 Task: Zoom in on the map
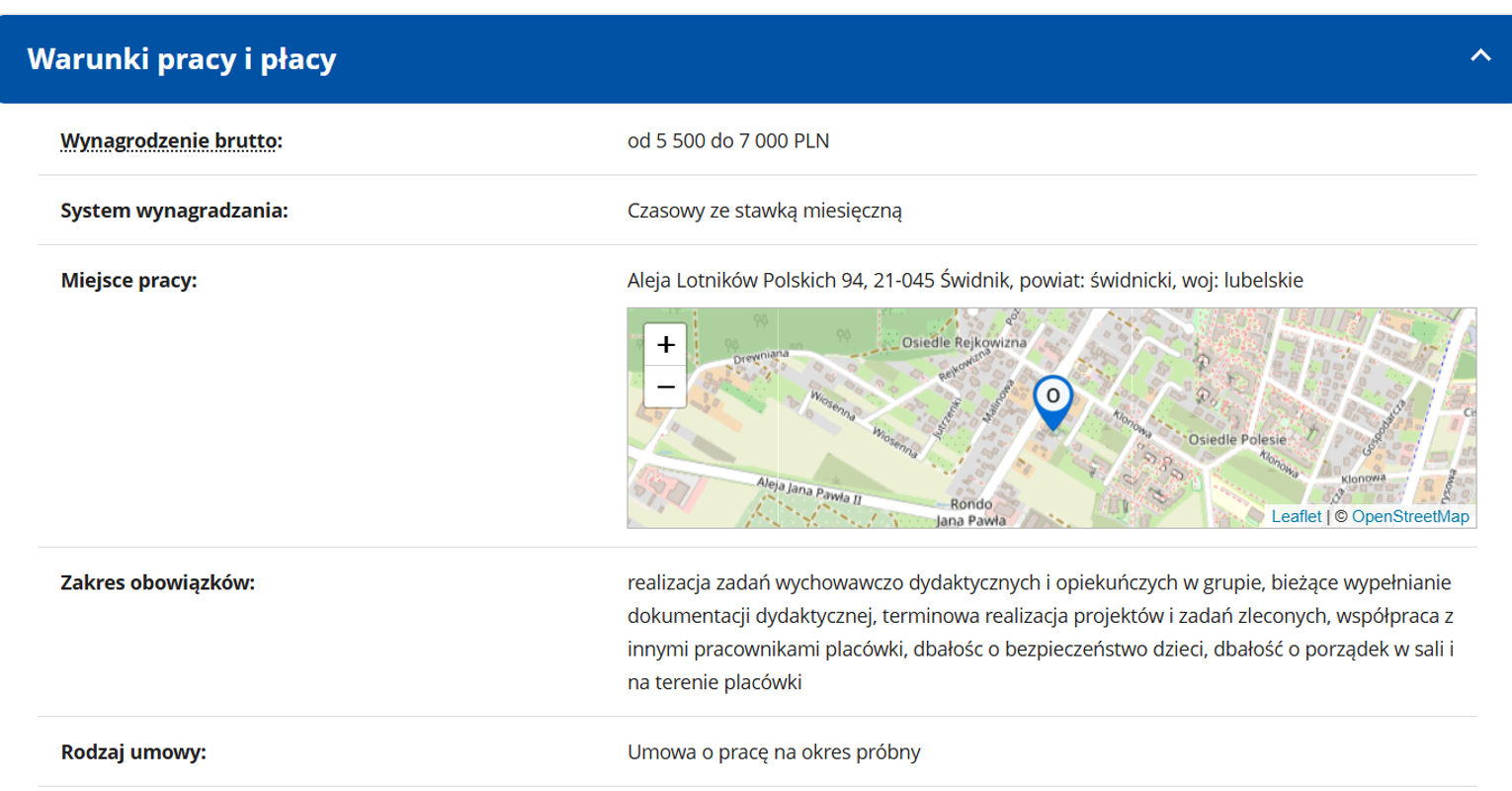click(x=665, y=344)
